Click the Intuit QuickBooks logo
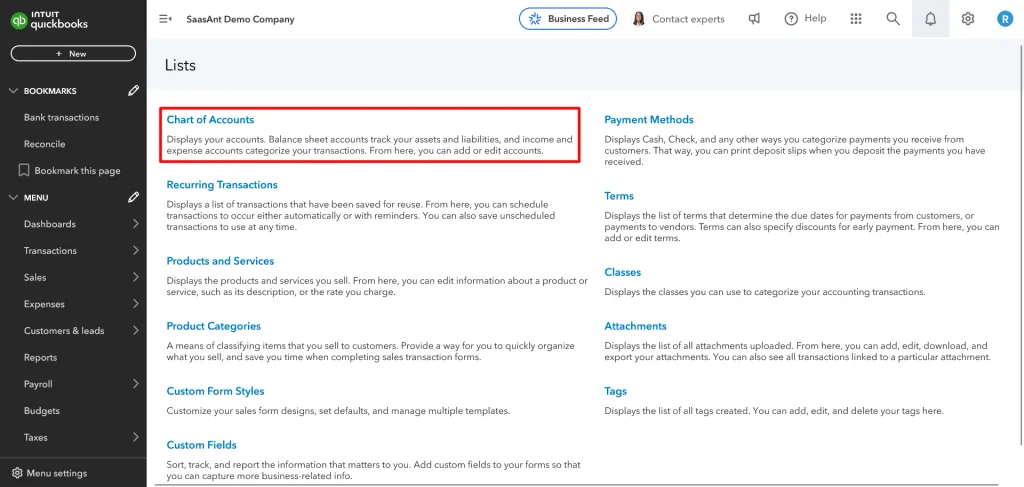This screenshot has width=1024, height=487. [49, 21]
